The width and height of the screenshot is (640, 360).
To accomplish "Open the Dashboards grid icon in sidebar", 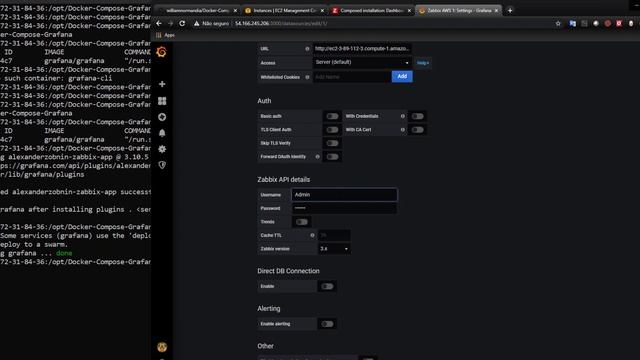I will click(162, 101).
